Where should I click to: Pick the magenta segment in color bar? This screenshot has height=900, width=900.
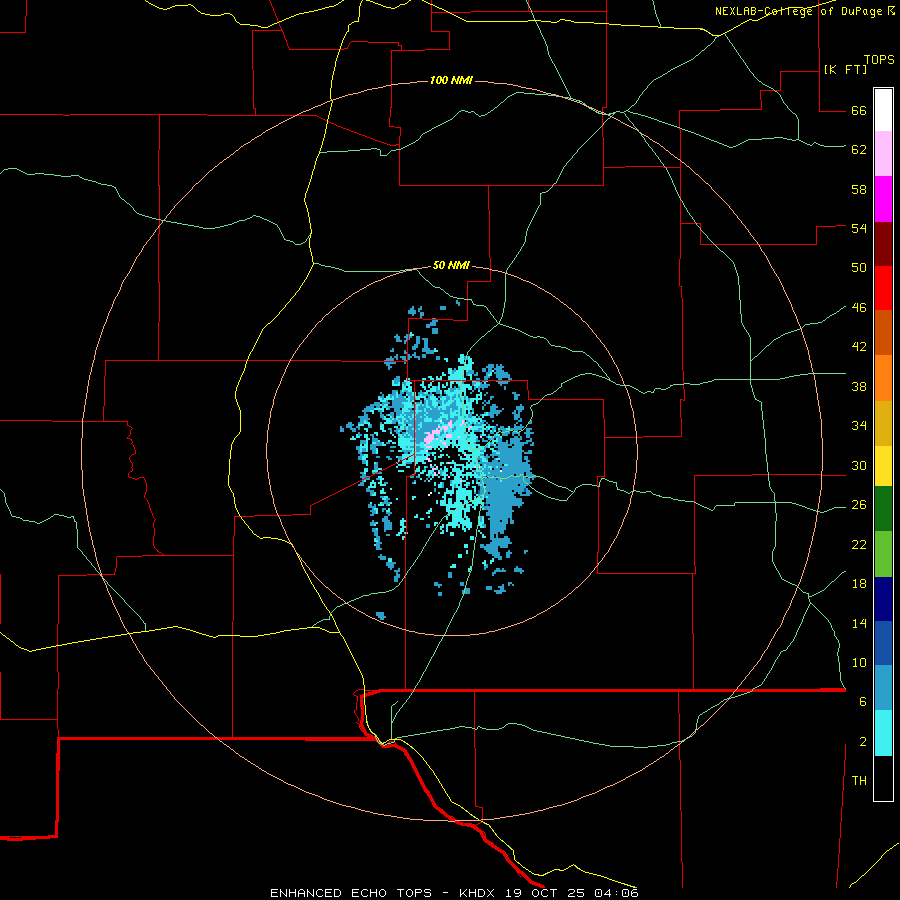pos(883,199)
